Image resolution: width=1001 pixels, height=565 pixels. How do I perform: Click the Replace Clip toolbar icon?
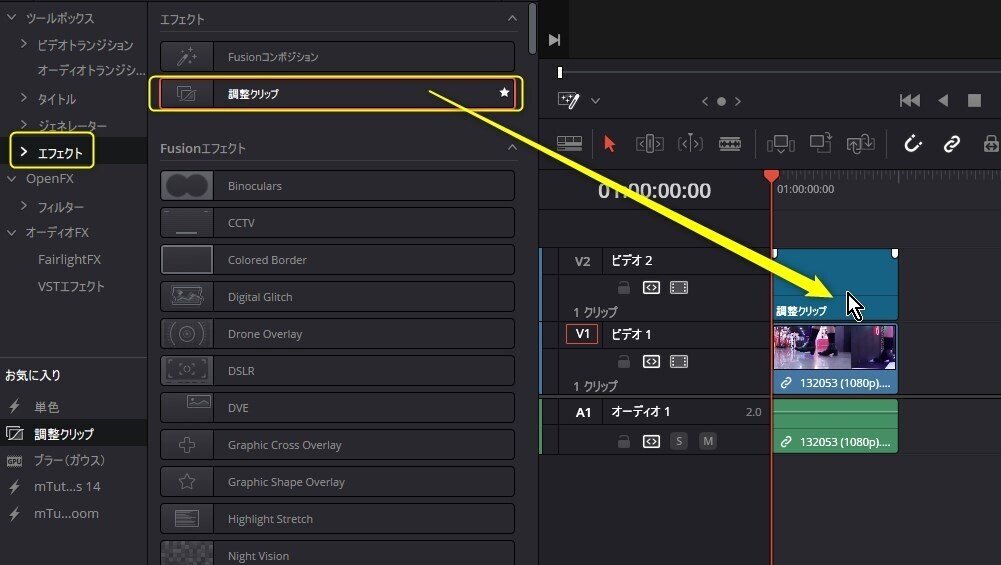[x=860, y=144]
